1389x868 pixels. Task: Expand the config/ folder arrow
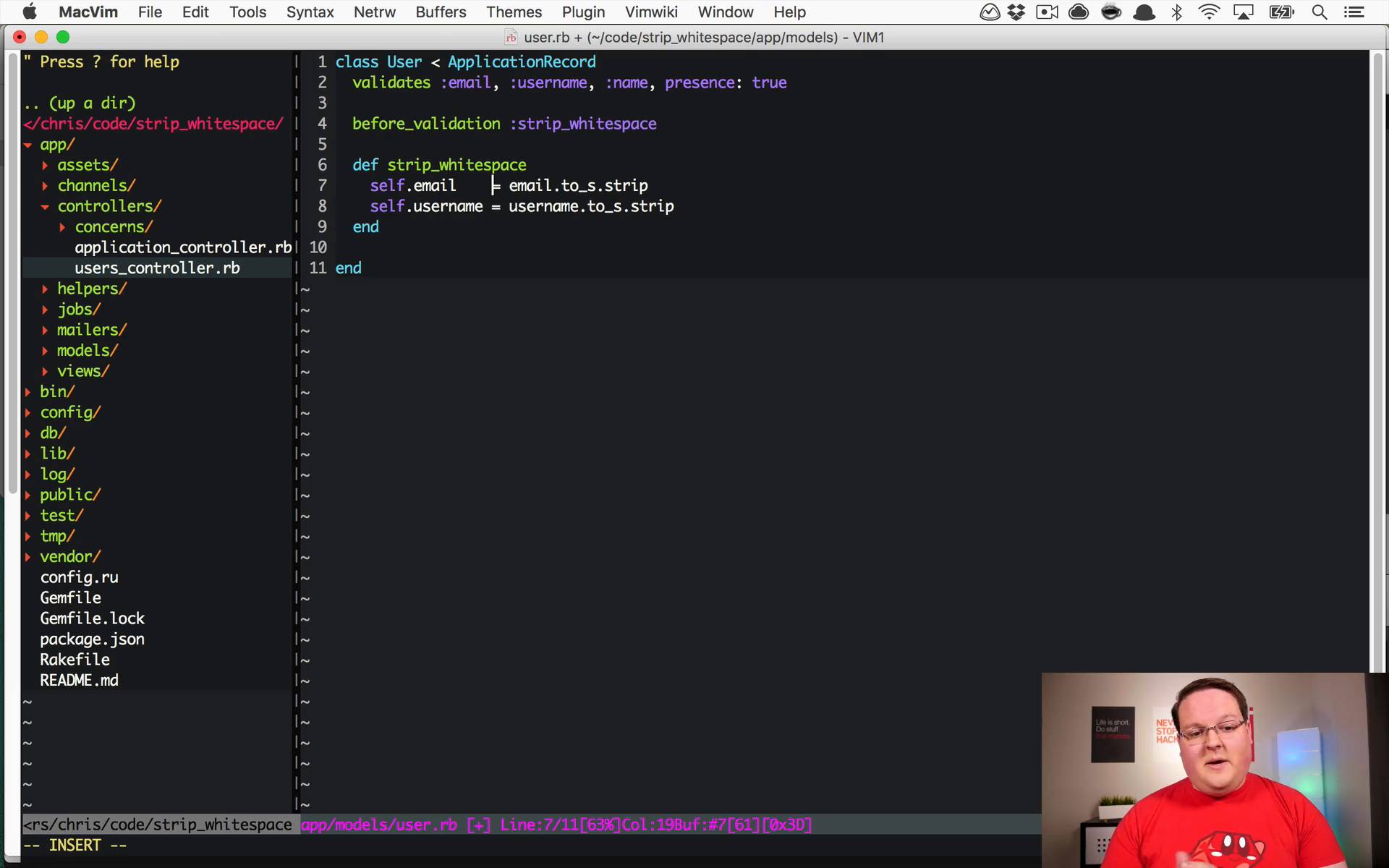[27, 413]
